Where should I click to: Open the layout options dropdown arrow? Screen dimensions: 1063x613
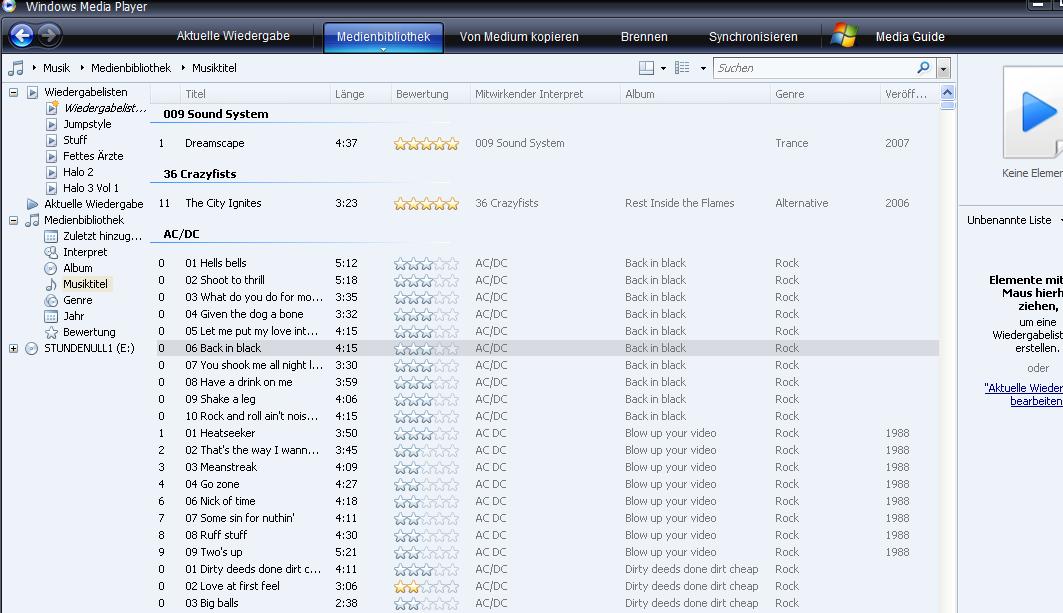point(663,68)
